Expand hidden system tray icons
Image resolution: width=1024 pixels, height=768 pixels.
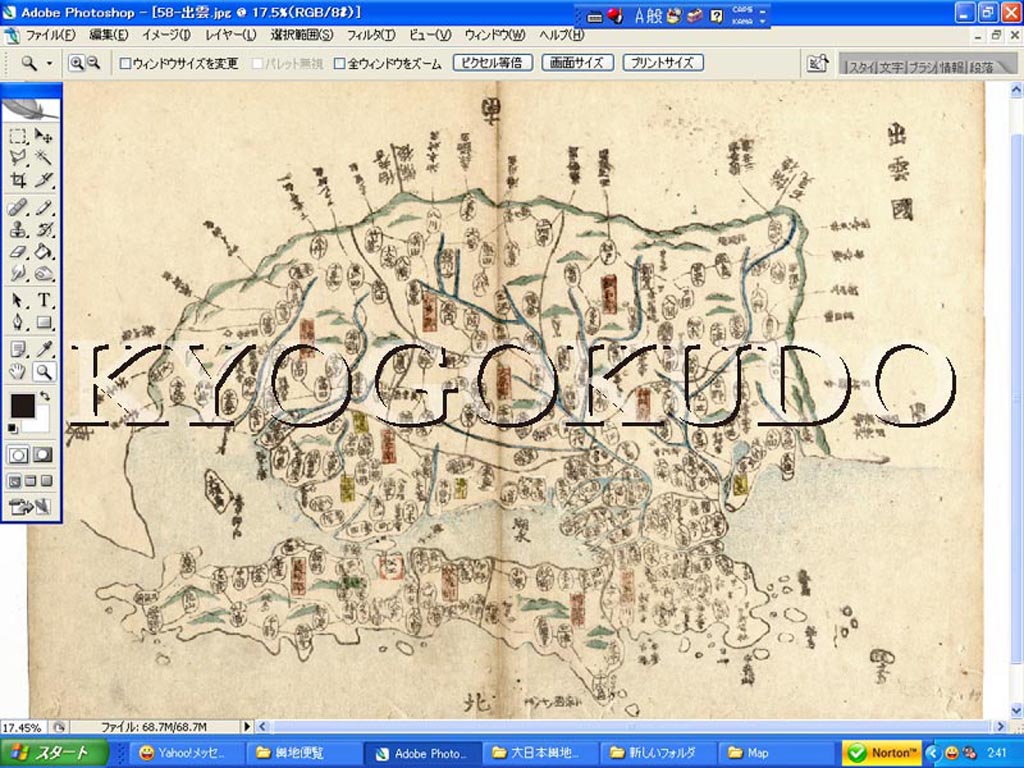(932, 752)
